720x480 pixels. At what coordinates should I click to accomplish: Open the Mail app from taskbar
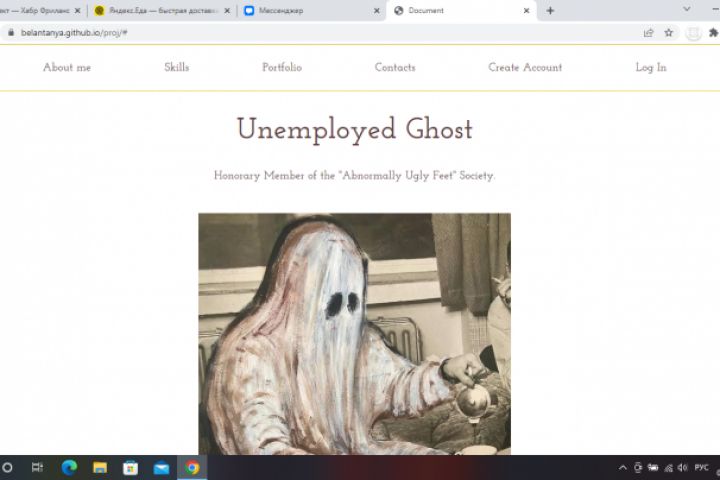pos(161,468)
